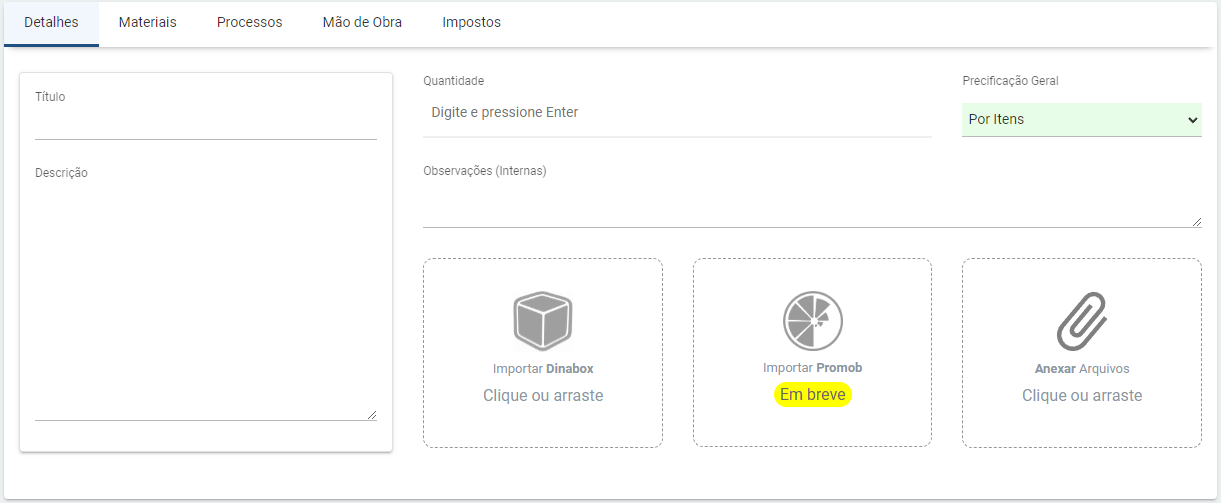Click the paperclip attach files icon
1221x503 pixels.
pyautogui.click(x=1081, y=320)
